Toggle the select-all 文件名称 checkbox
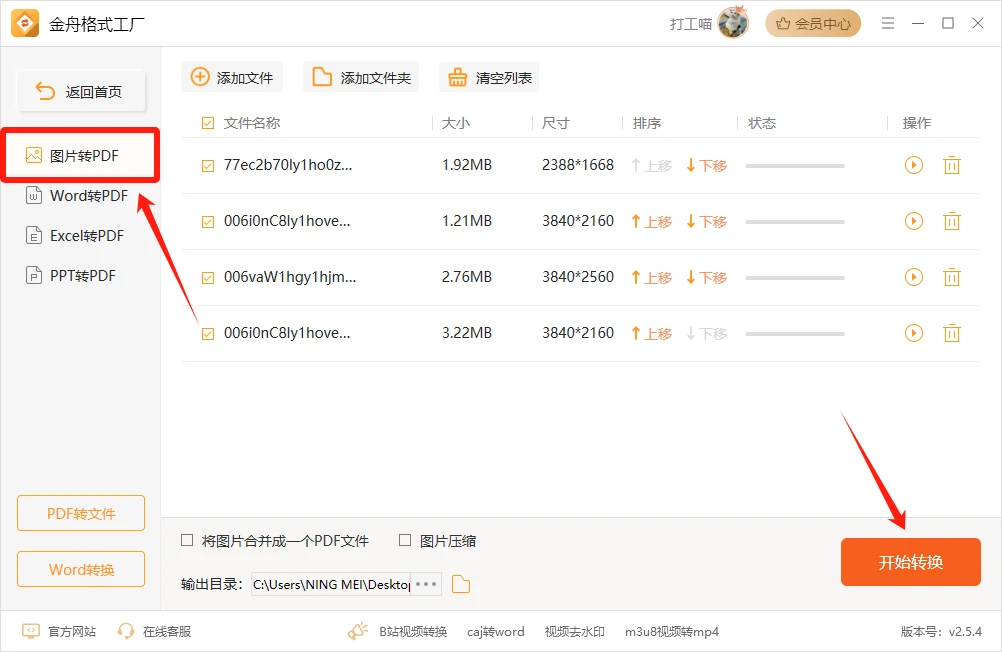1002x652 pixels. tap(208, 123)
